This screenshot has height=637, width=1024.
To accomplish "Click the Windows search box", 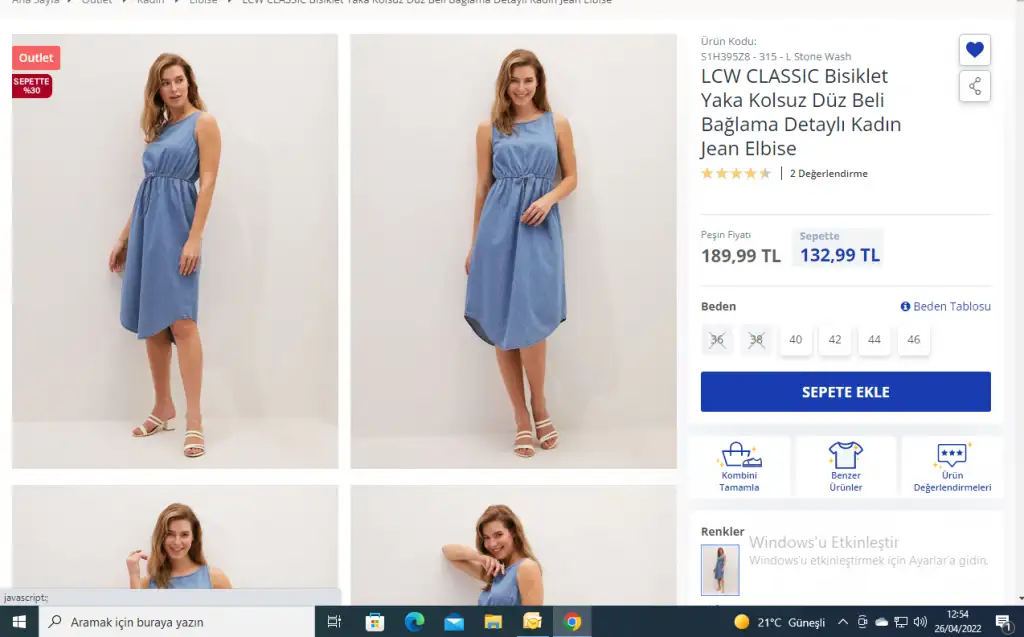I will [180, 622].
